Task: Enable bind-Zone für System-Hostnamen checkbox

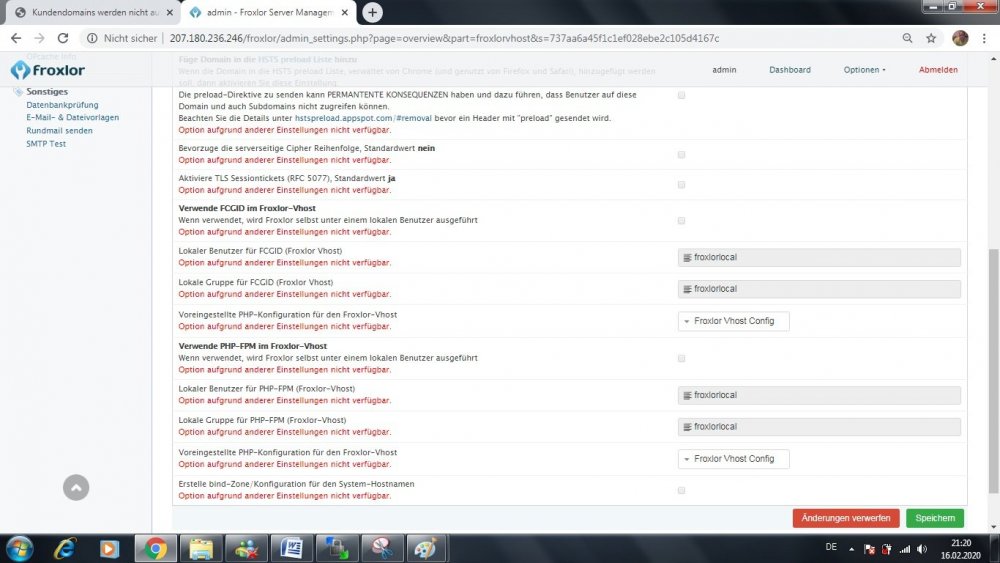Action: point(681,490)
